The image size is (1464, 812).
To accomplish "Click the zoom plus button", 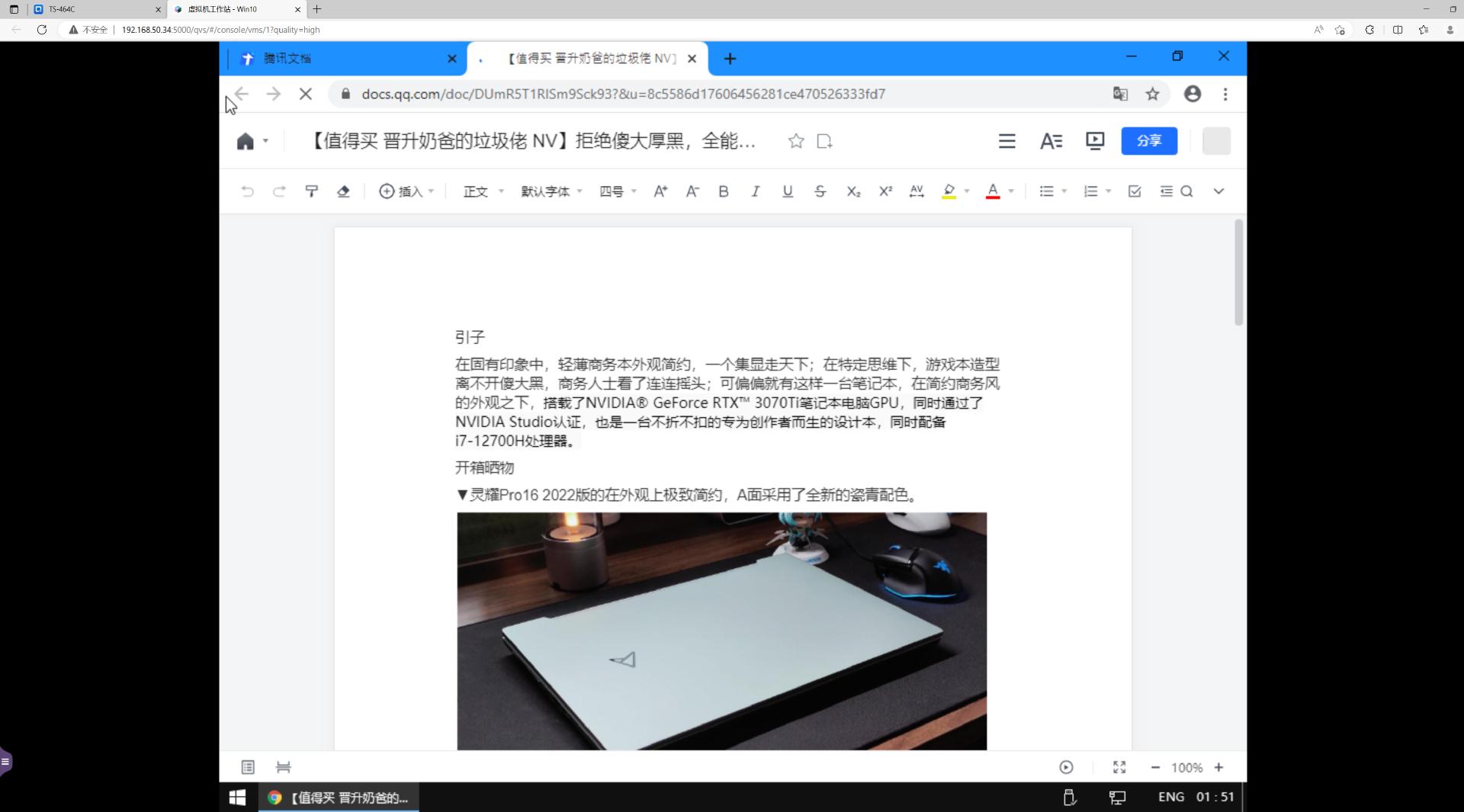I will click(1219, 768).
